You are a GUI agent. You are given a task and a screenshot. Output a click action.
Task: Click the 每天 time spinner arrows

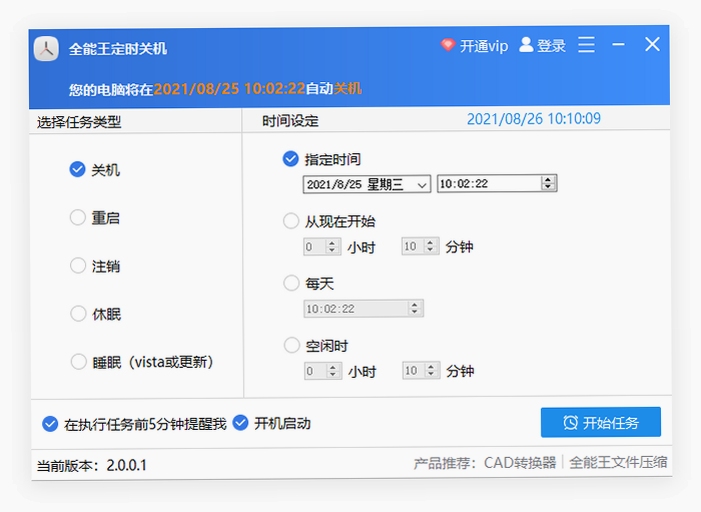(414, 308)
